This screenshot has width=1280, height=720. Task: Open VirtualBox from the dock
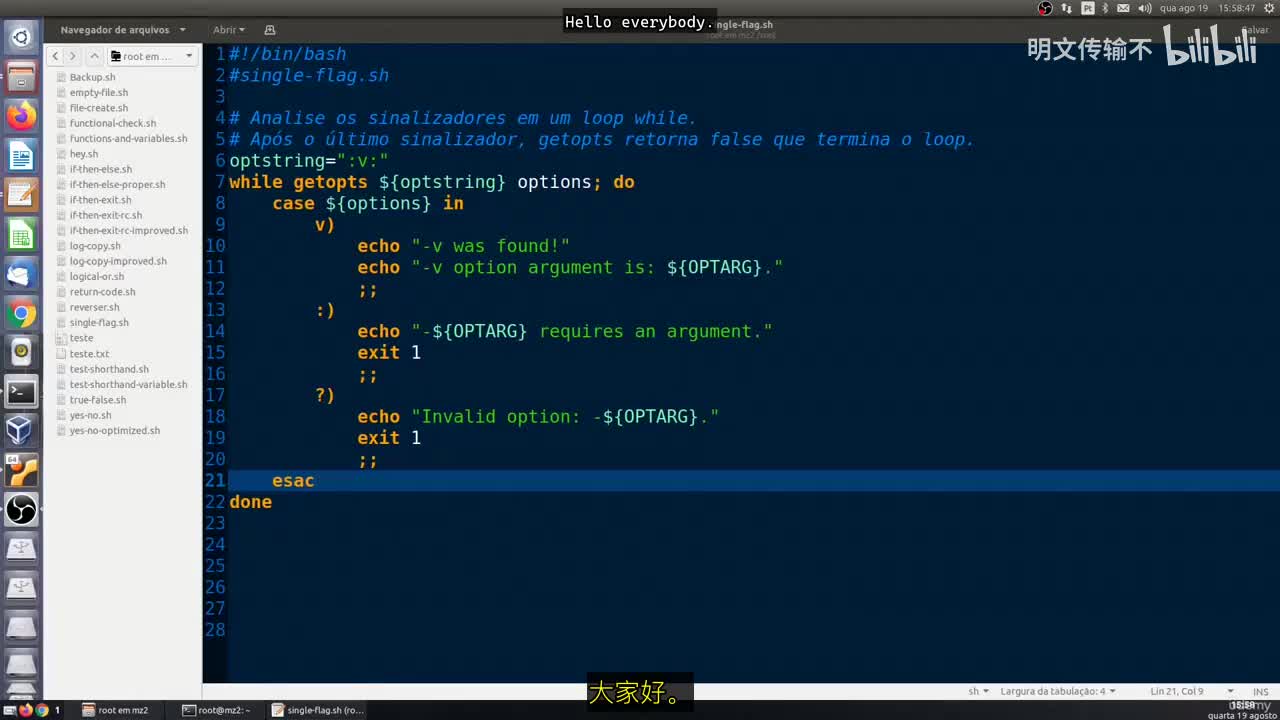(21, 431)
